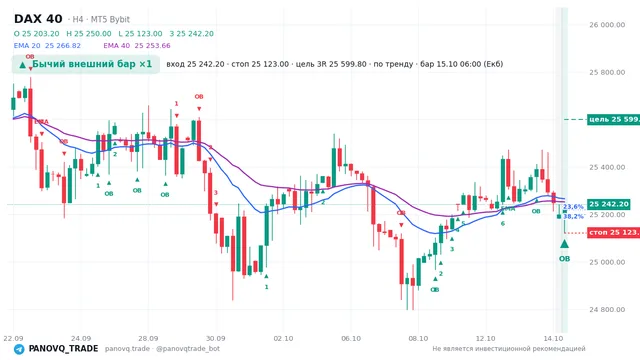Click the 25 400.00 price axis label
This screenshot has width=640, height=360.
coord(607,167)
